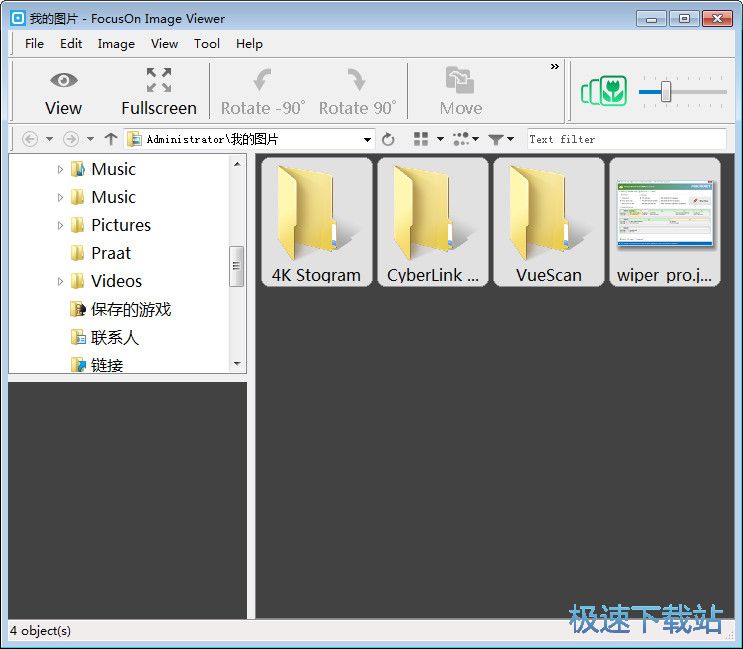Open the Image menu
The image size is (743, 649).
(x=116, y=43)
